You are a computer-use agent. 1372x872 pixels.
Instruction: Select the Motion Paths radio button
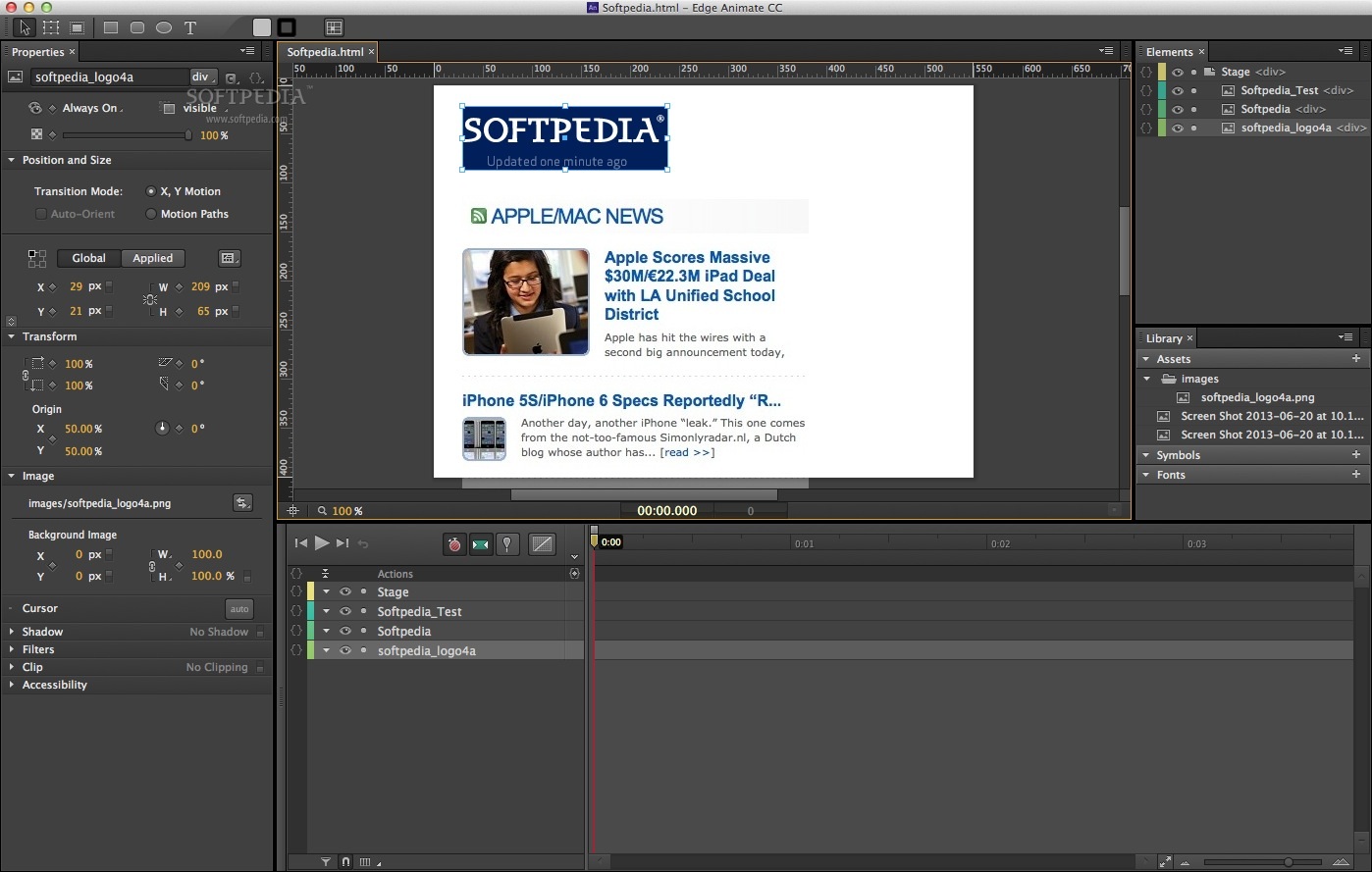point(153,214)
